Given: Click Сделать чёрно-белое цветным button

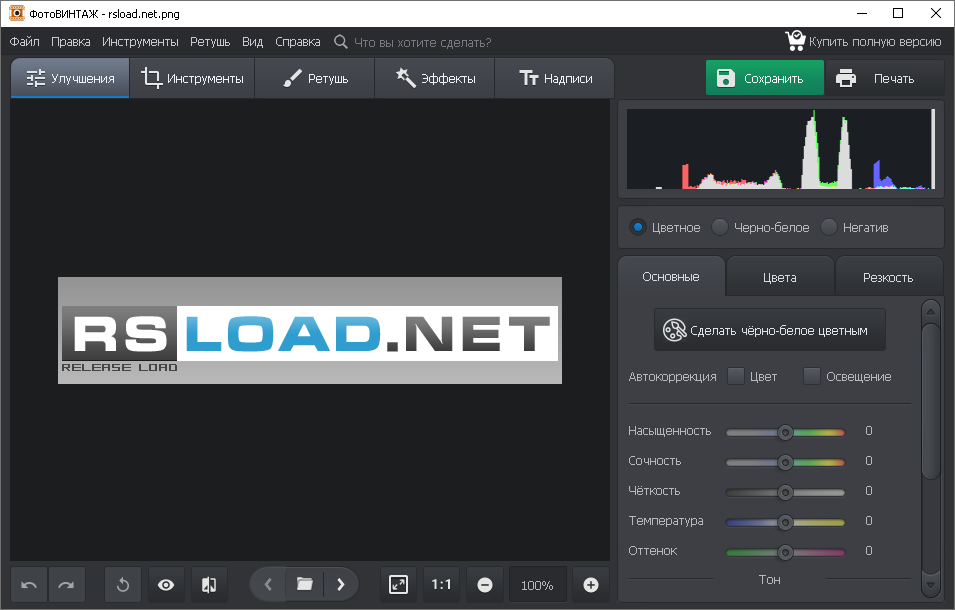Looking at the screenshot, I should [769, 330].
